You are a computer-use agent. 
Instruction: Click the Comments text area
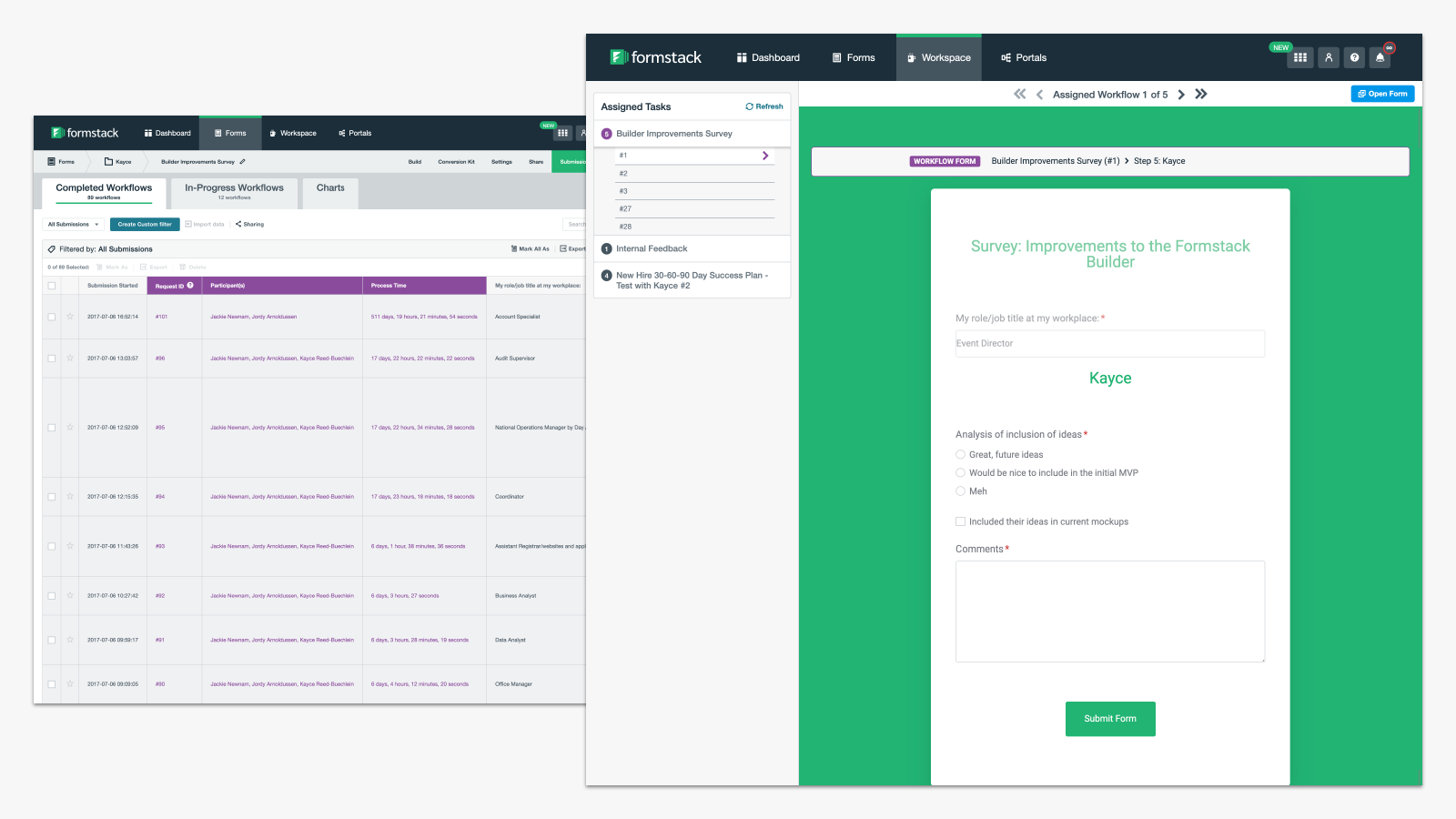tap(1110, 612)
